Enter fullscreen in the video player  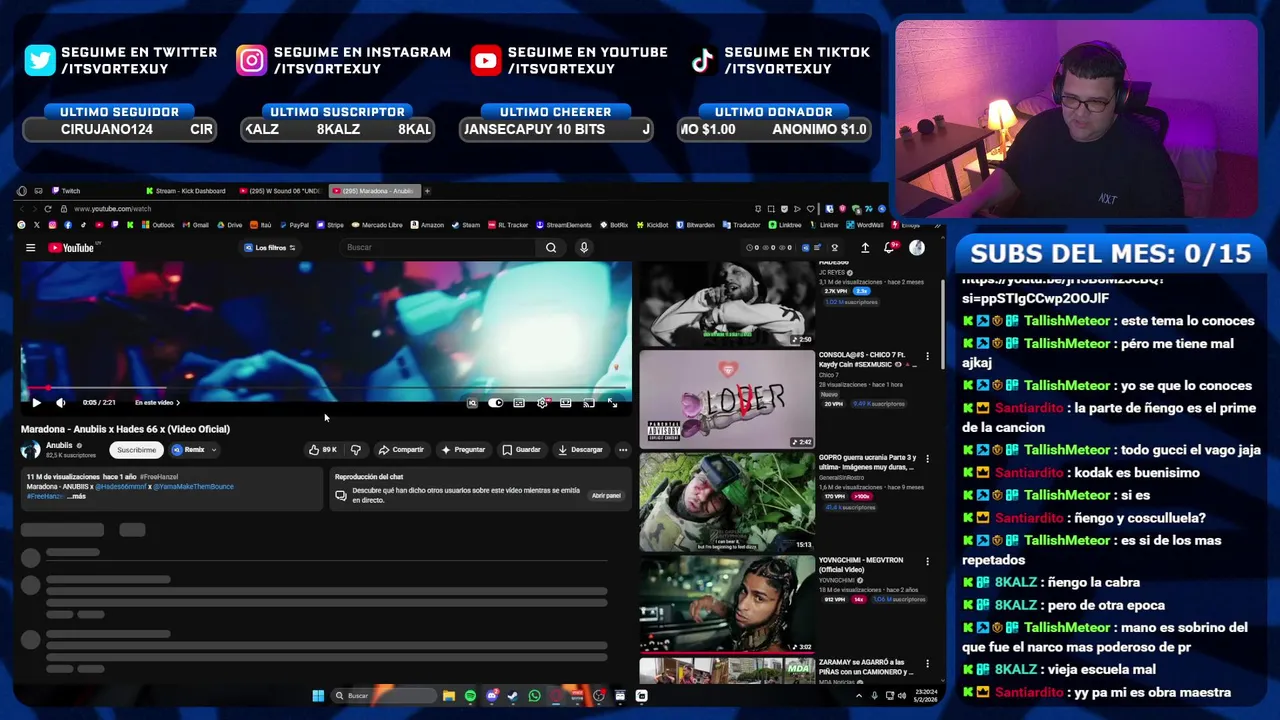coord(613,403)
